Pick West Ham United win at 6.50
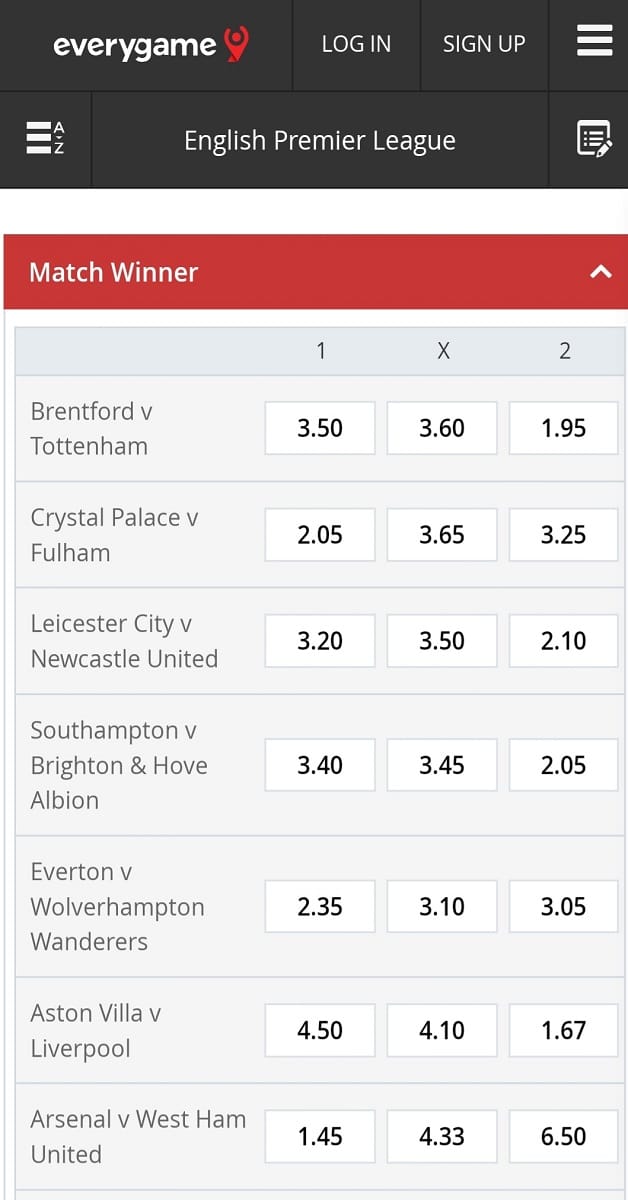Viewport: 628px width, 1200px height. (x=563, y=1136)
